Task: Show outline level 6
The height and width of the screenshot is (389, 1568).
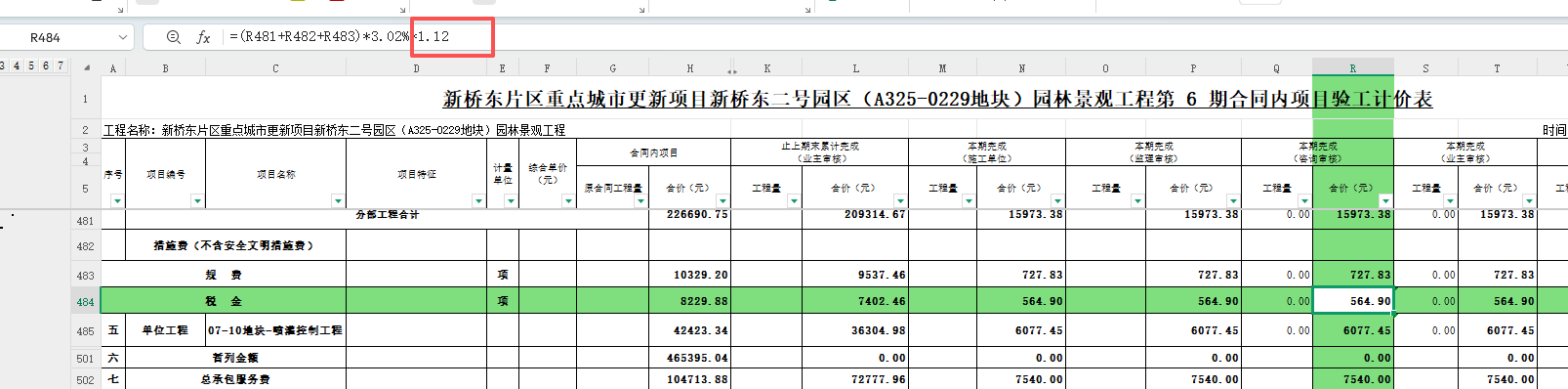Action: [x=46, y=65]
